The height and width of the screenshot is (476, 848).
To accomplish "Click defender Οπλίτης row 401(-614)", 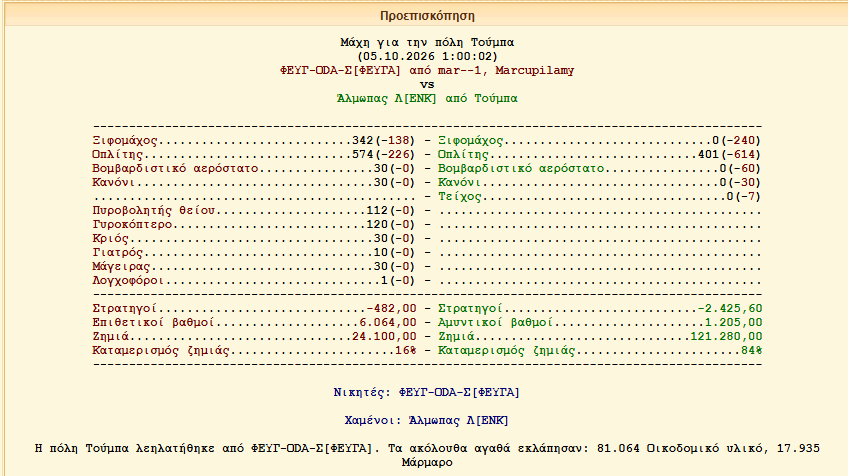I will pyautogui.click(x=600, y=155).
